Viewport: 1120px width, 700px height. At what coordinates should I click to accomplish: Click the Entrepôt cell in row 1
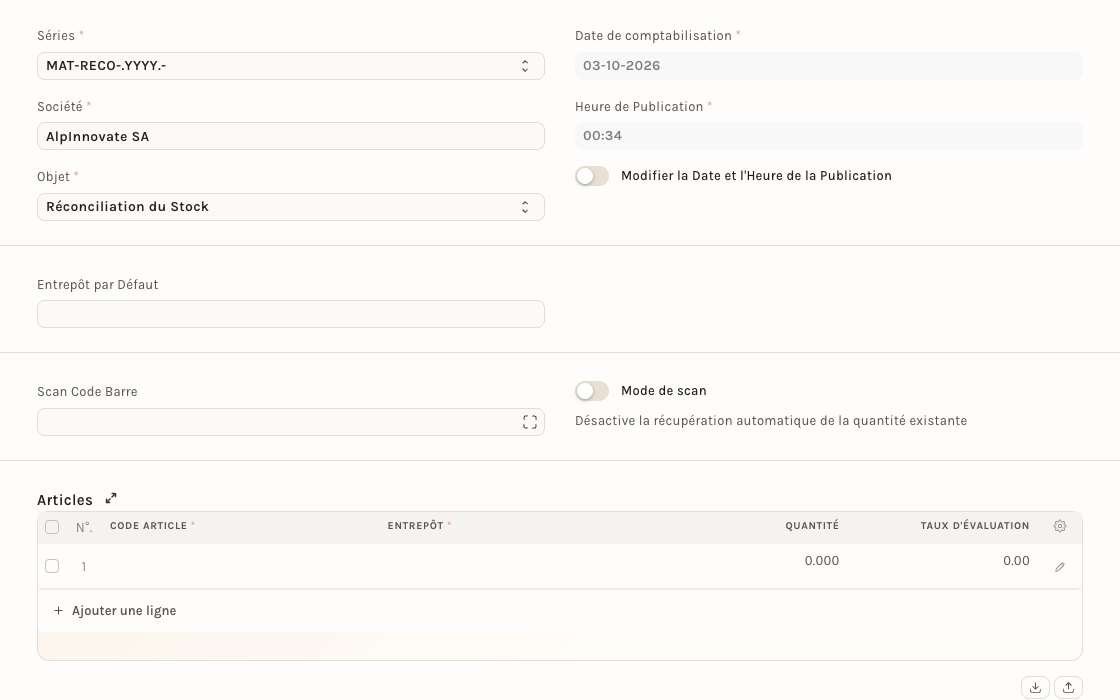520,566
